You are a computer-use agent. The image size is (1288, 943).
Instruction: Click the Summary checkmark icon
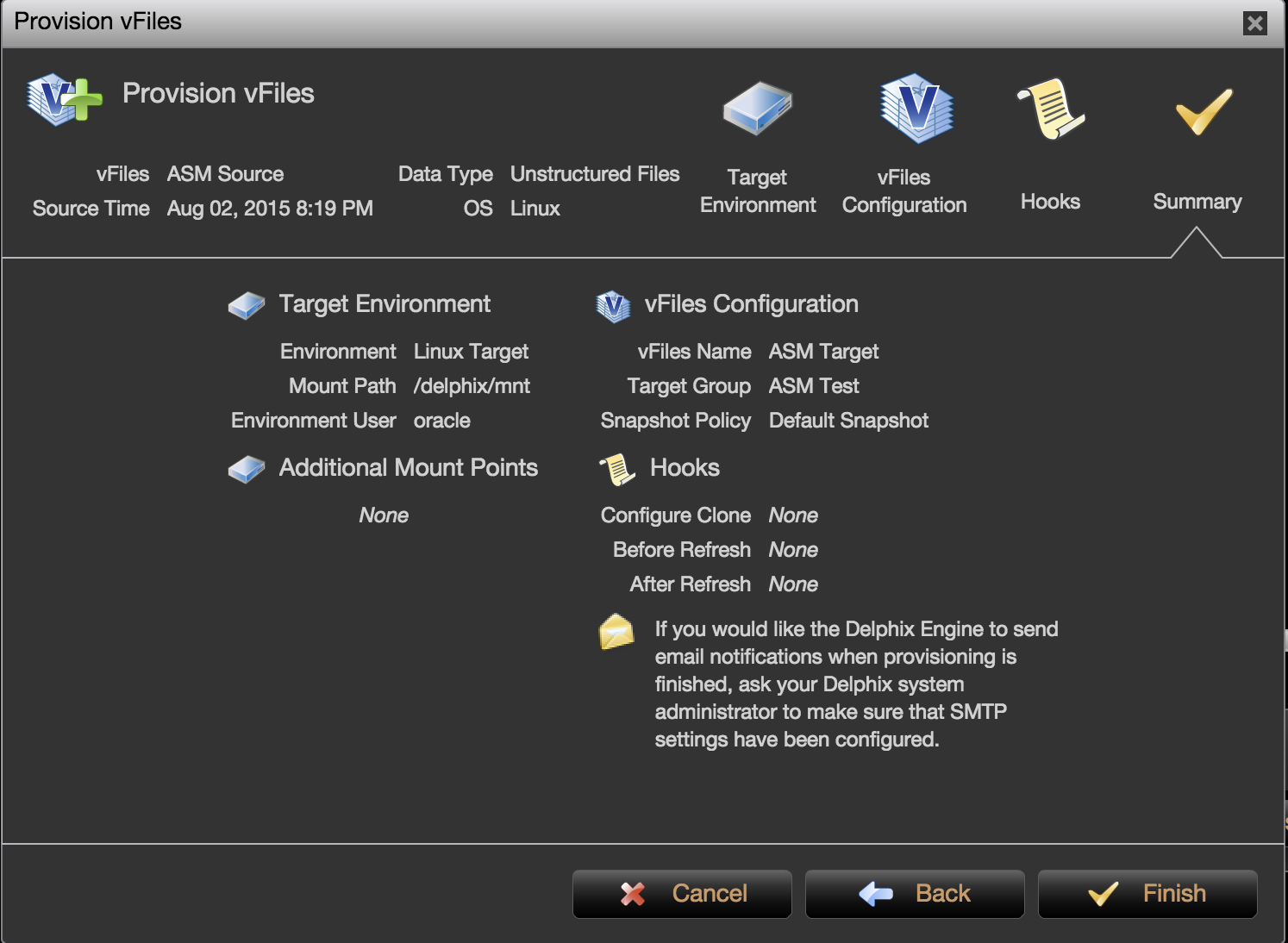1204,112
